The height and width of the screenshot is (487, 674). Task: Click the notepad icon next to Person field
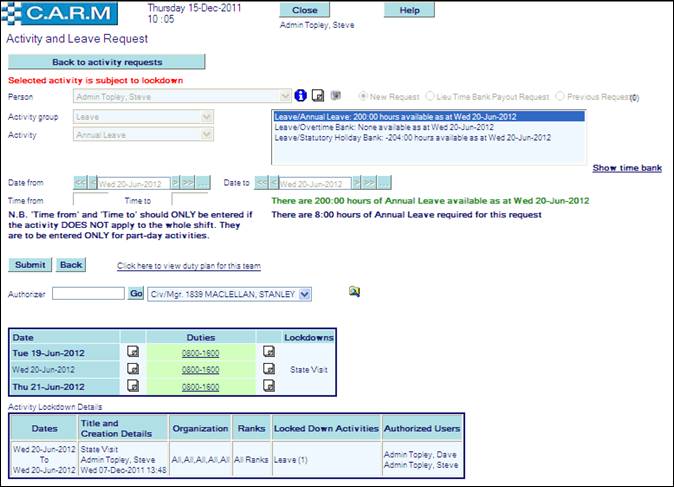318,96
